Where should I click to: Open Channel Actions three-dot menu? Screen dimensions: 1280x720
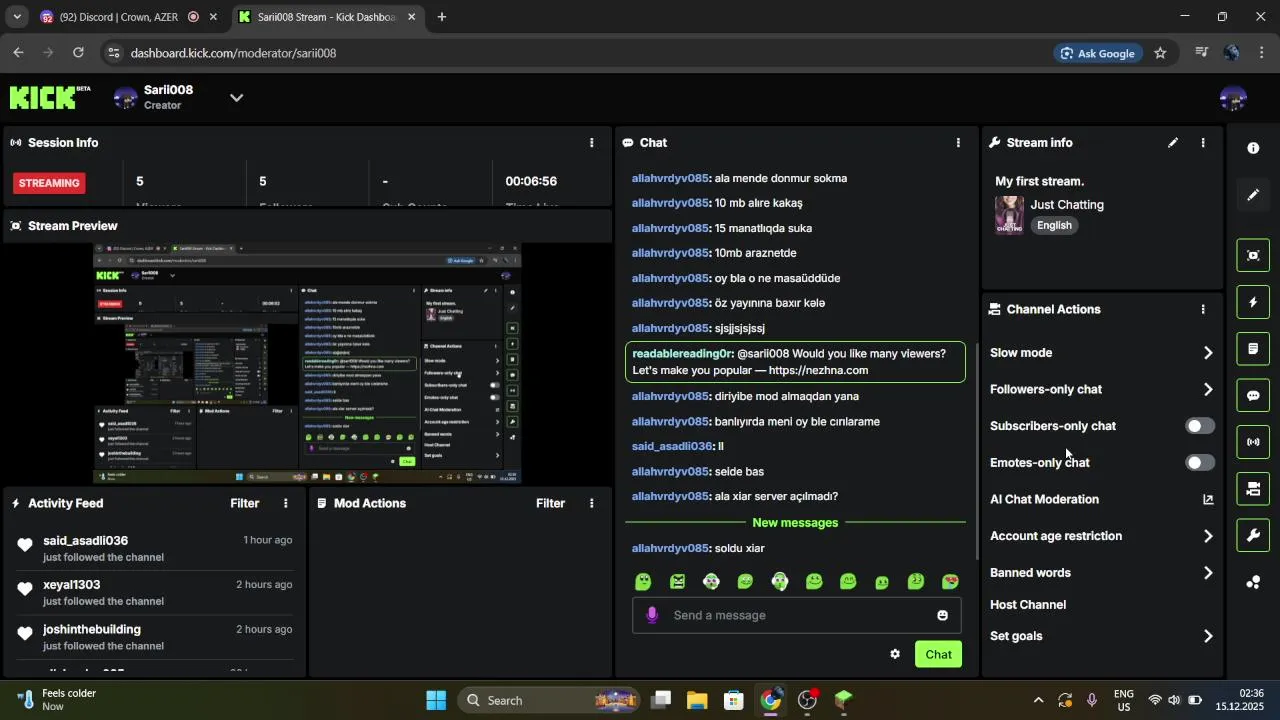pos(1203,310)
